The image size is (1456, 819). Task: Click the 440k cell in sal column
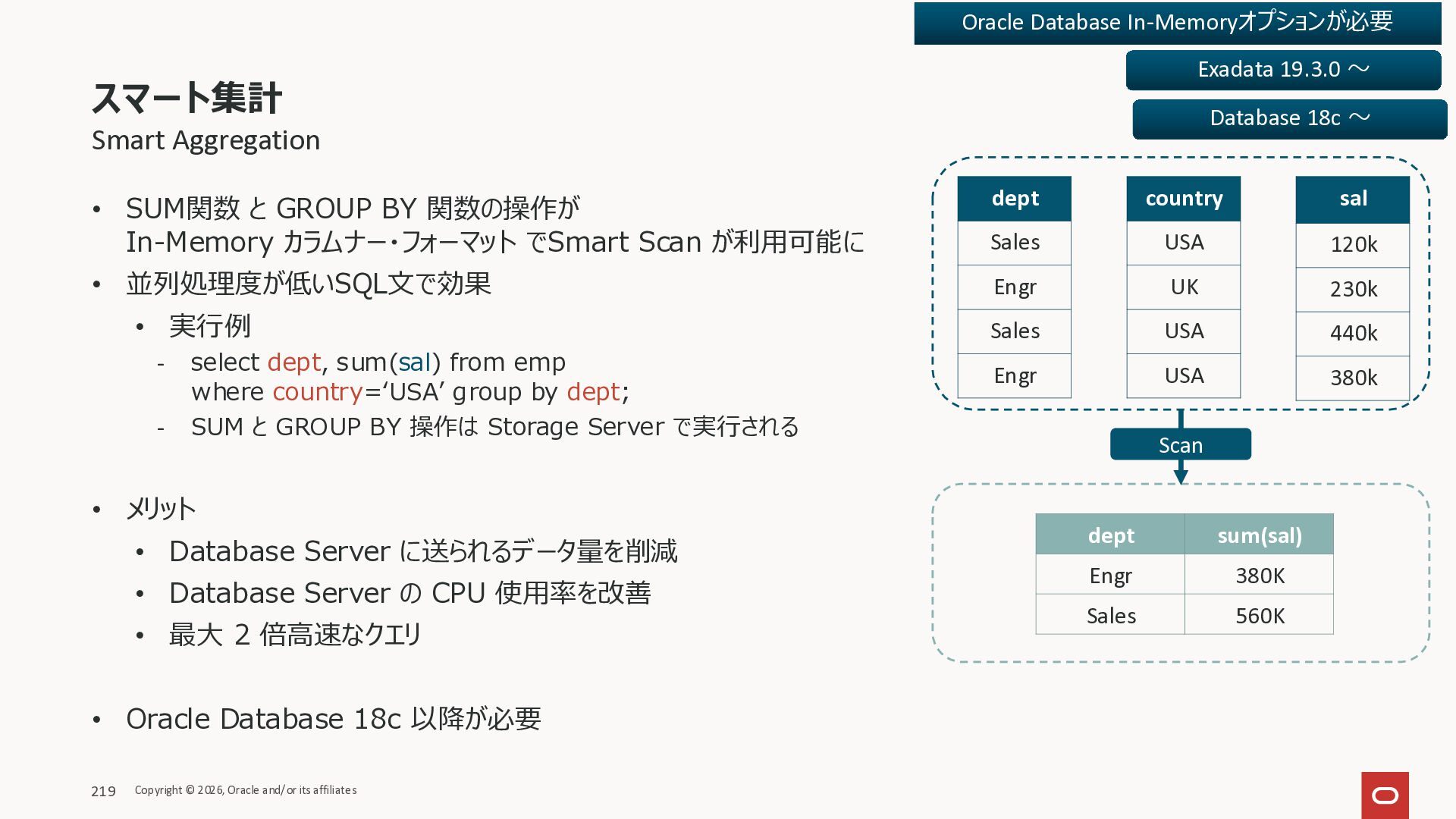pos(1353,333)
